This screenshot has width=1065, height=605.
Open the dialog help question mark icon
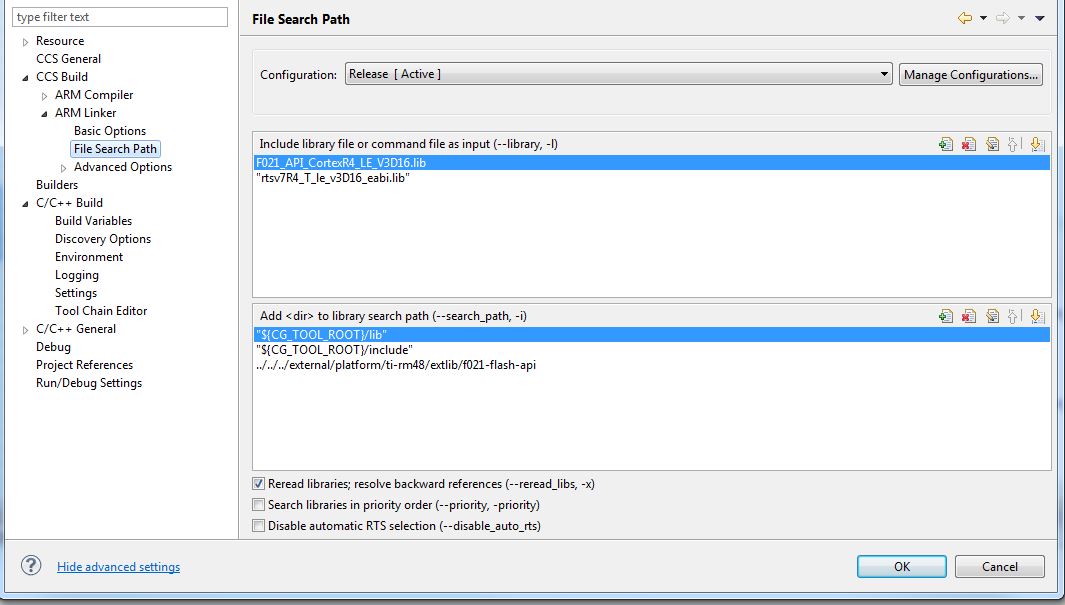coord(31,566)
